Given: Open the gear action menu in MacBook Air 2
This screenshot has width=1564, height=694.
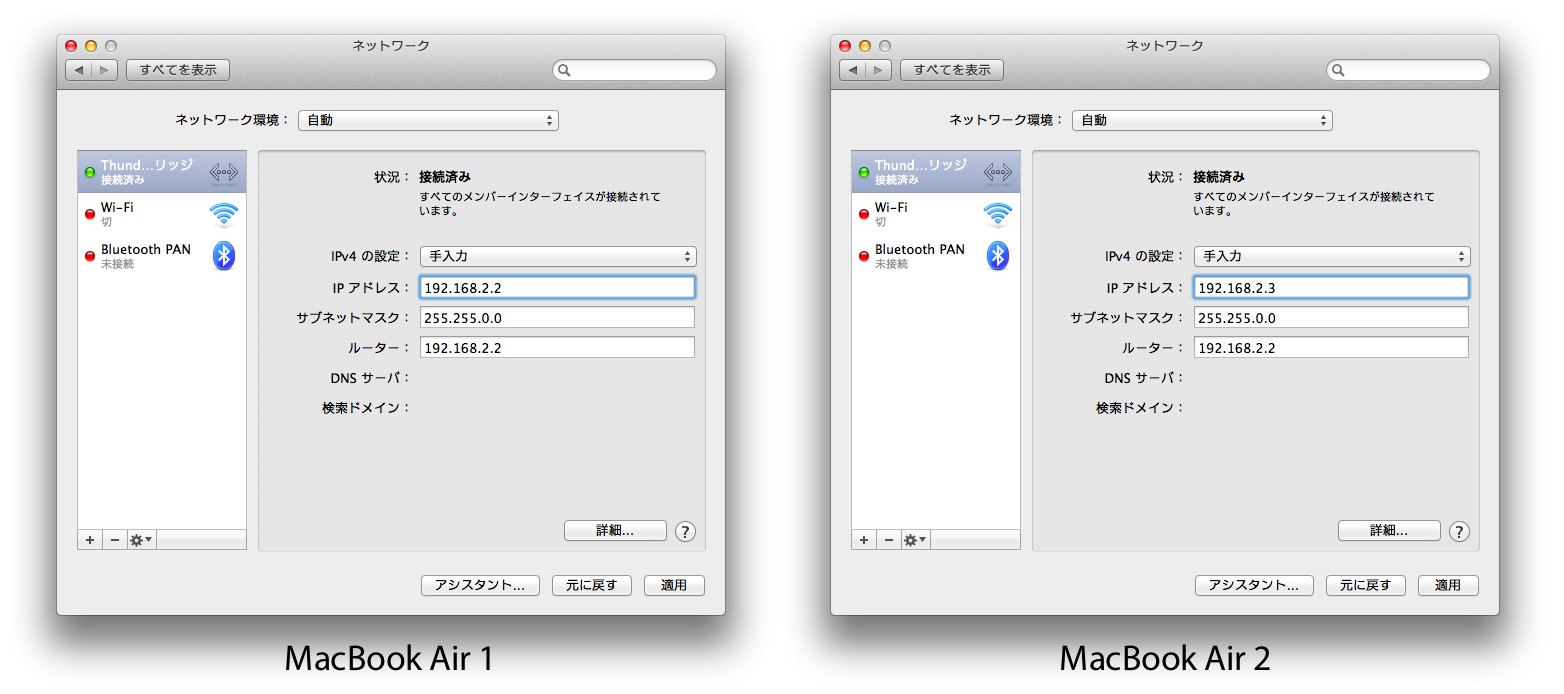Looking at the screenshot, I should tap(915, 540).
